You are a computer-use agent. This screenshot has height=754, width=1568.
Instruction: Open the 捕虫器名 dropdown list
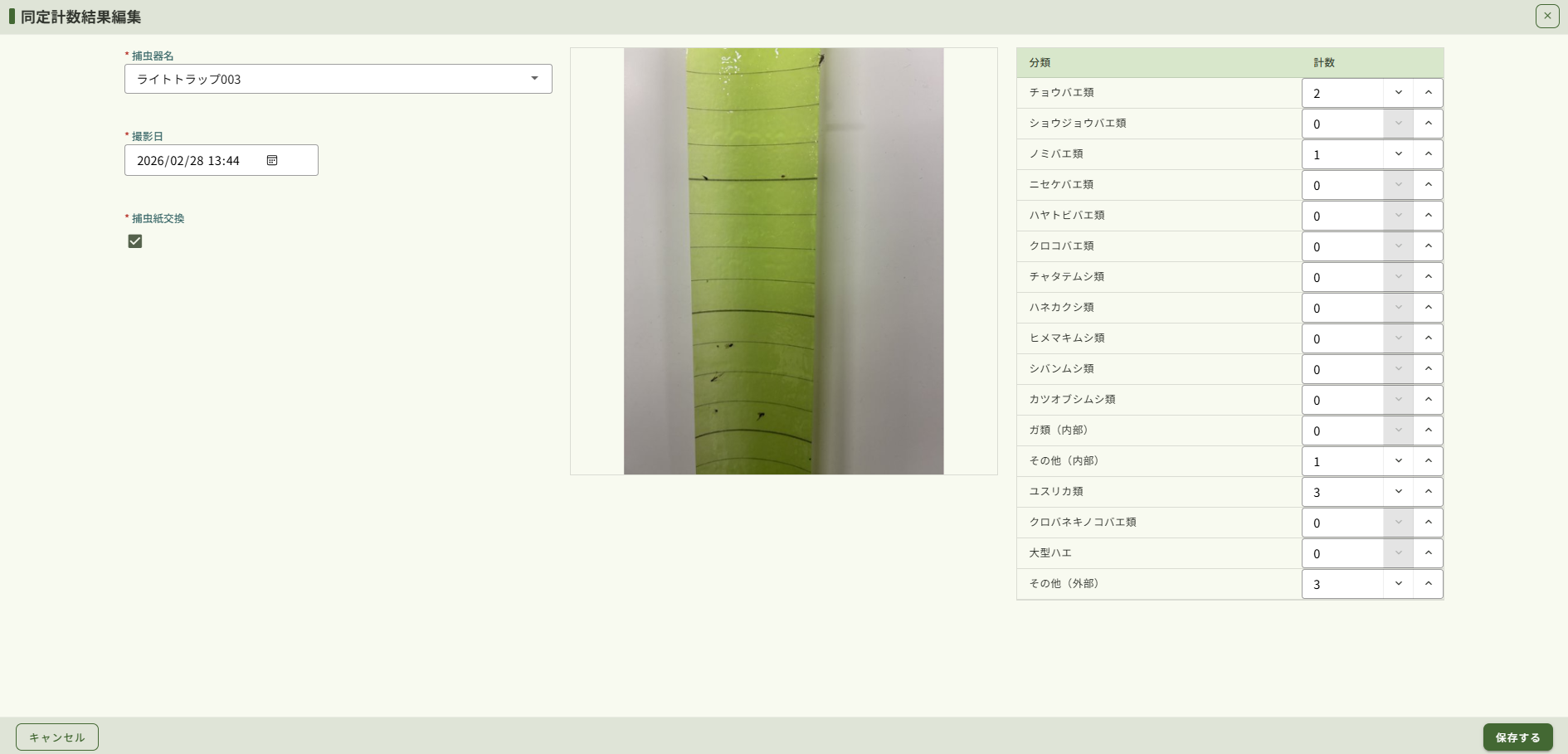(338, 79)
